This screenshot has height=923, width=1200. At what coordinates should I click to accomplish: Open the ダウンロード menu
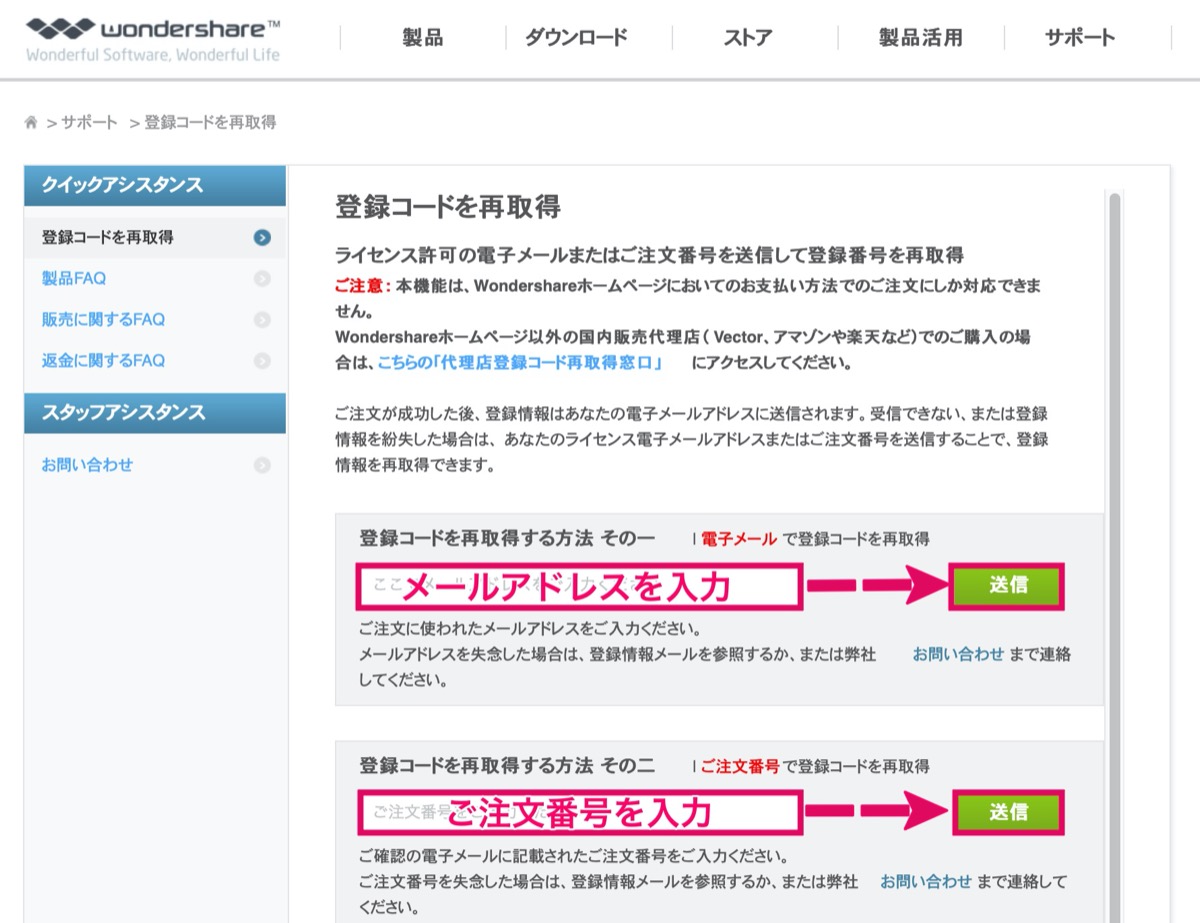tap(576, 38)
